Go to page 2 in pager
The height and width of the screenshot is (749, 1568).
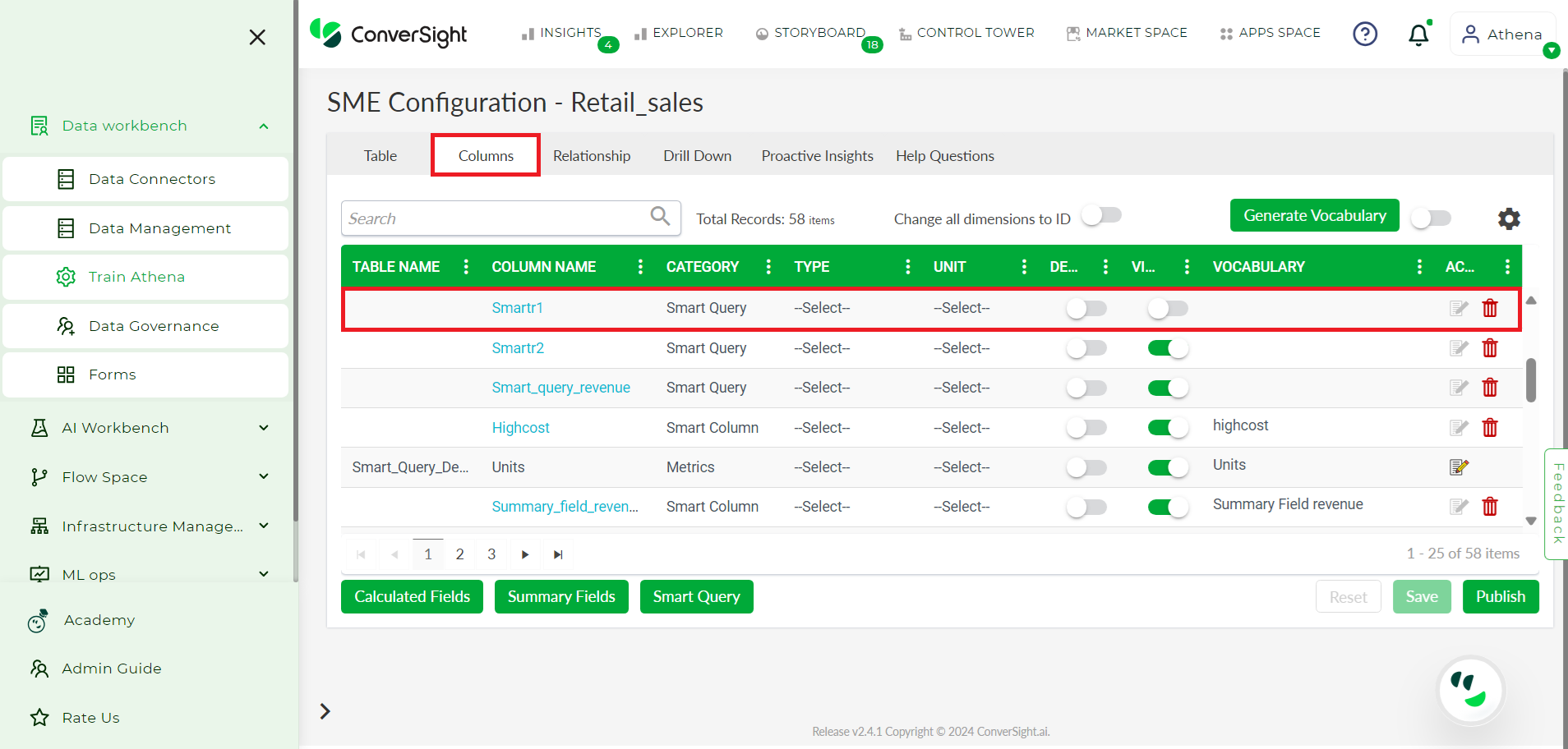click(x=459, y=554)
